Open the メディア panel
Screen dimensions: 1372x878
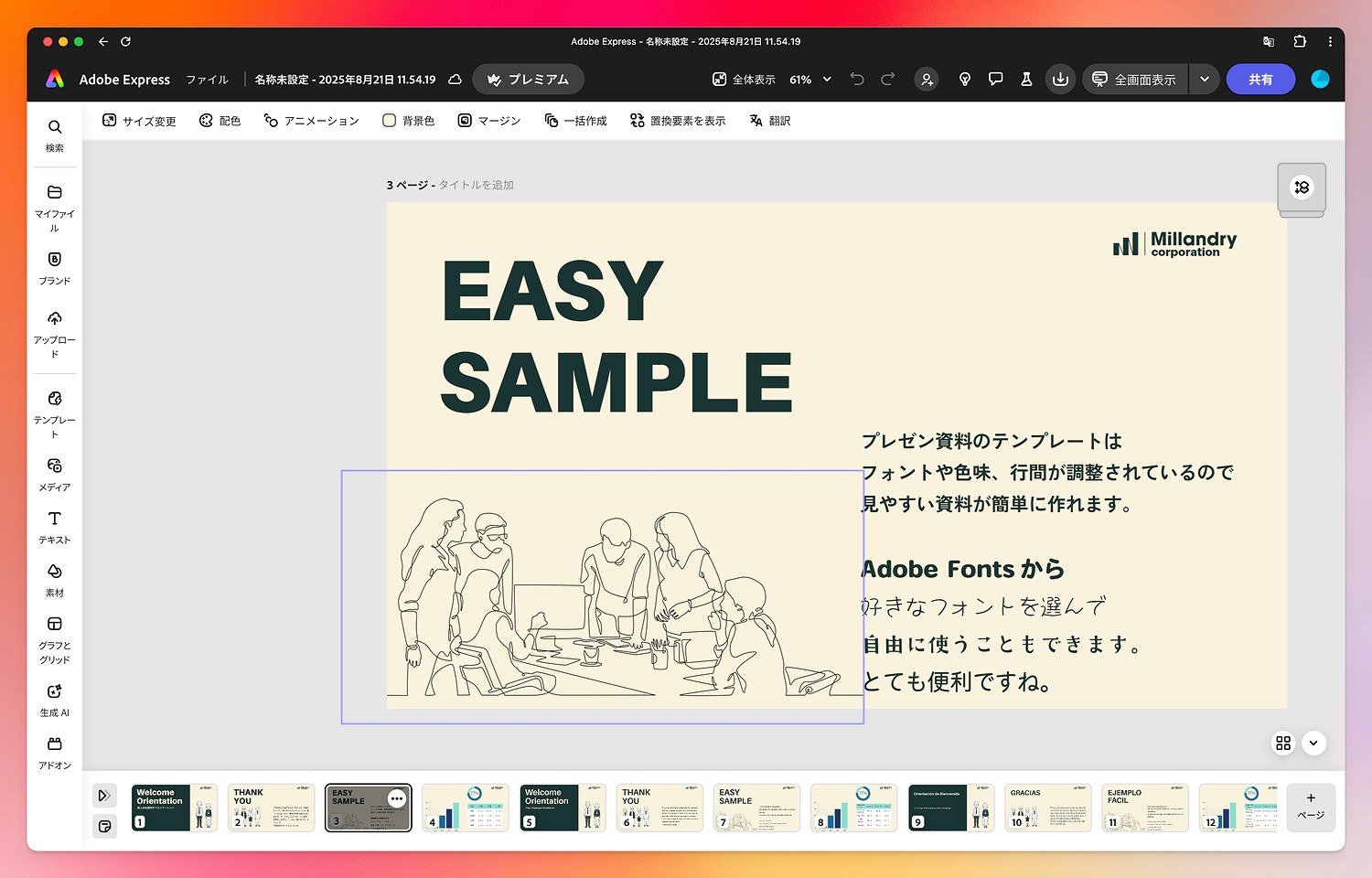pyautogui.click(x=54, y=472)
